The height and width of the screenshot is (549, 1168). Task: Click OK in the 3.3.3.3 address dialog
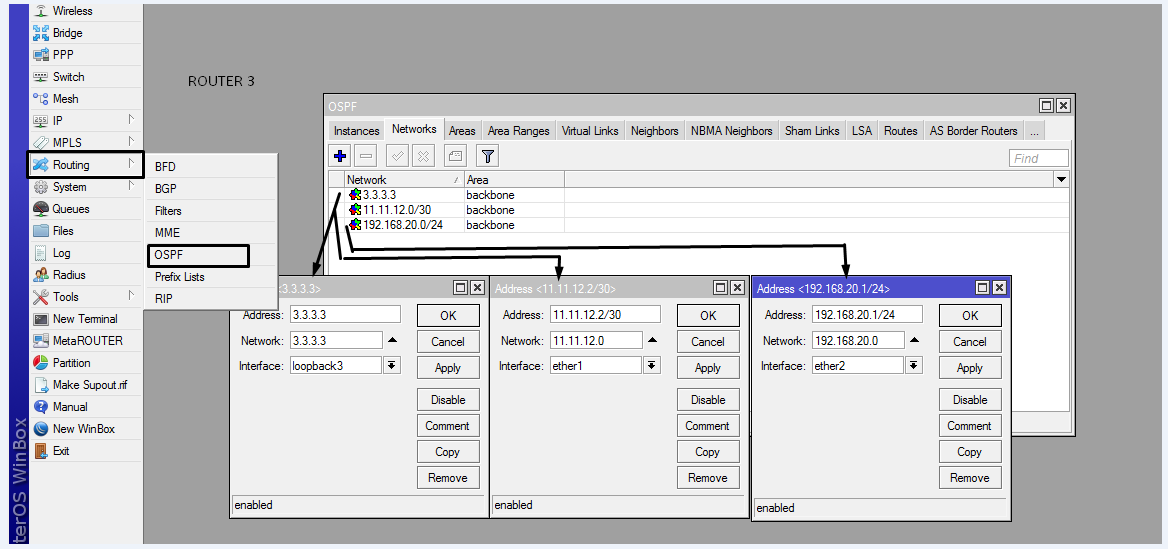pyautogui.click(x=448, y=315)
